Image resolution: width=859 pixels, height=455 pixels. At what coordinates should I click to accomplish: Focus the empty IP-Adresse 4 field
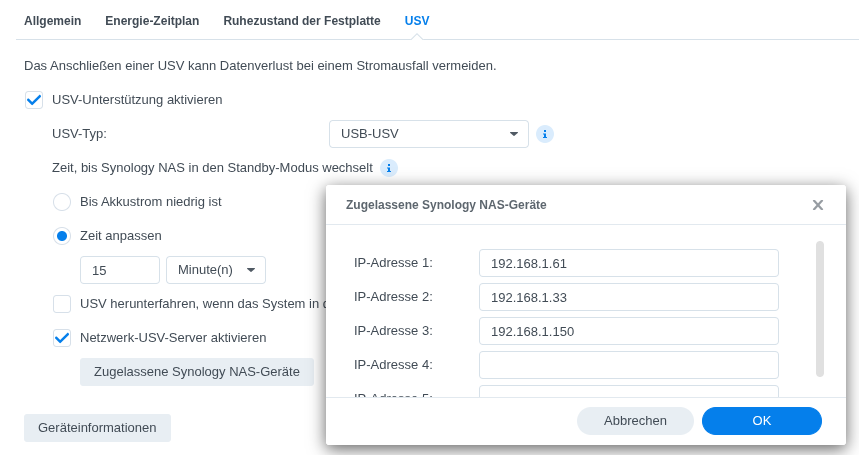[x=629, y=365]
